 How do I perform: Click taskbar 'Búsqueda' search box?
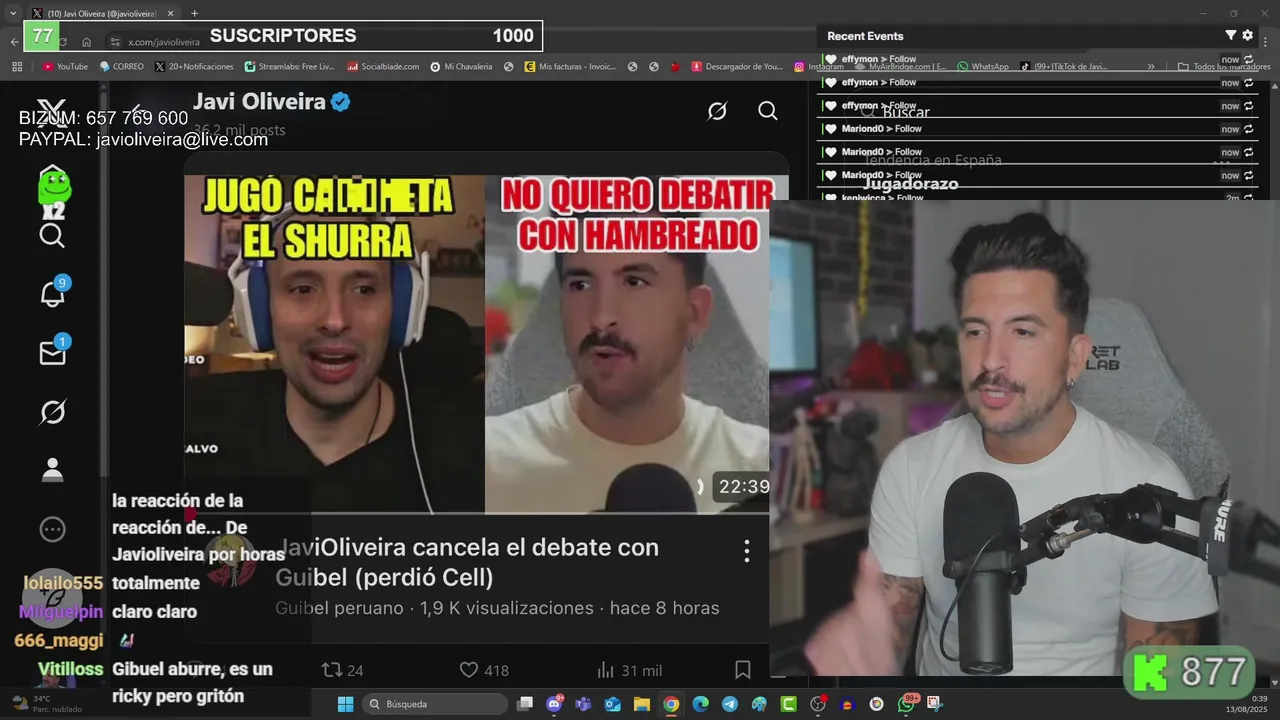point(435,704)
